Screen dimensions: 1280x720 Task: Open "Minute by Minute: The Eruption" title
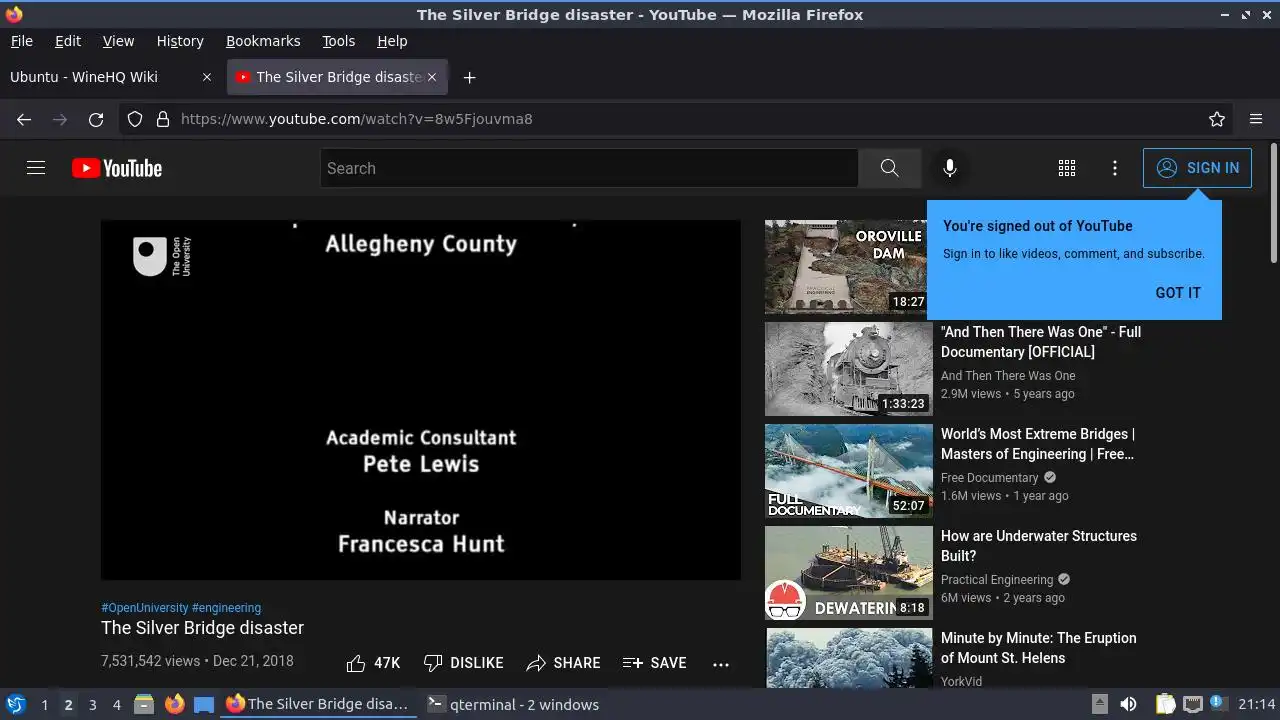pos(1039,648)
